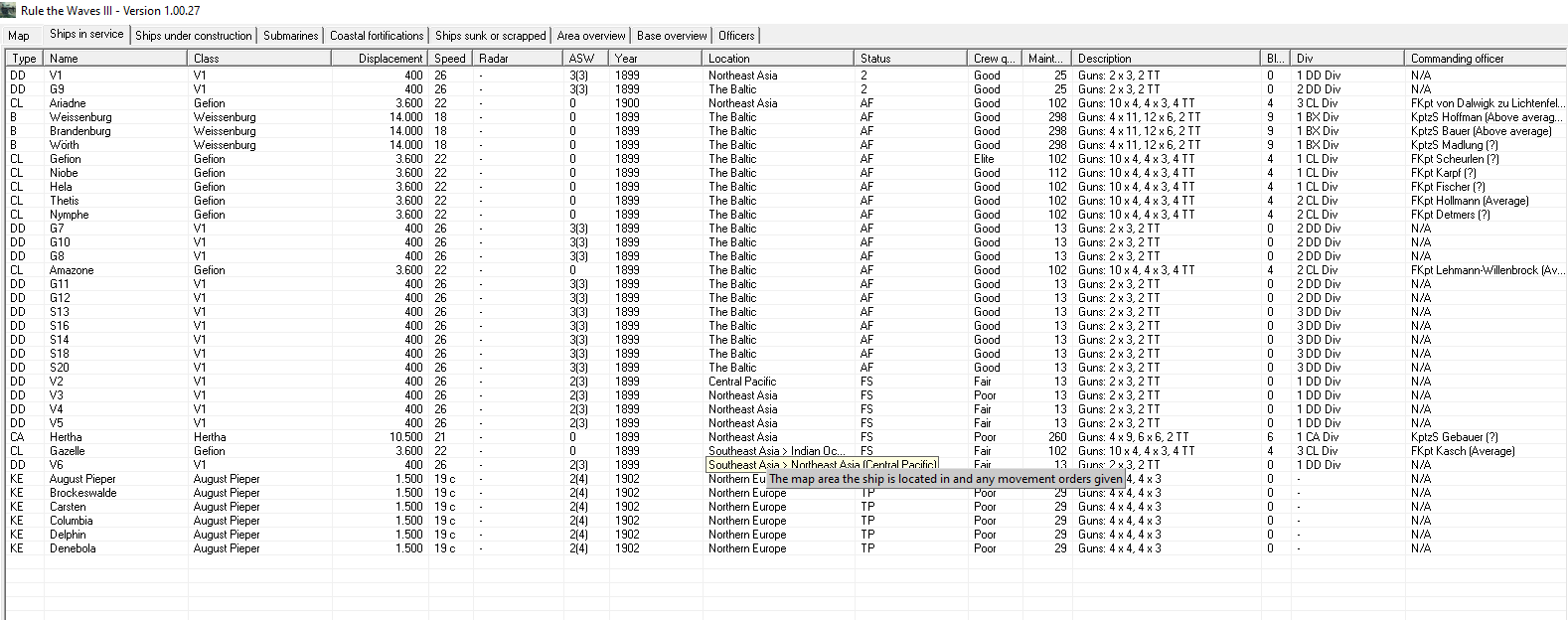This screenshot has width=1568, height=620.
Task: Sort by the Maint column header
Action: click(x=1046, y=59)
